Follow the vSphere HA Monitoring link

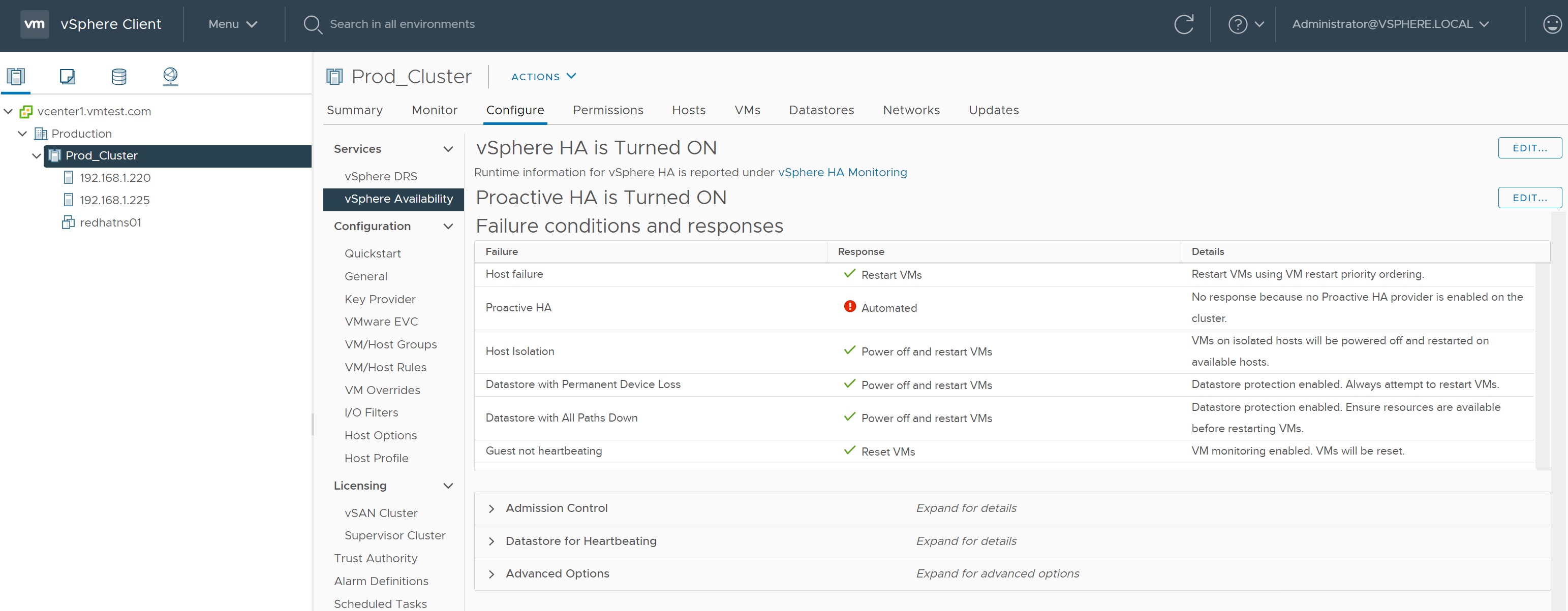click(x=842, y=173)
